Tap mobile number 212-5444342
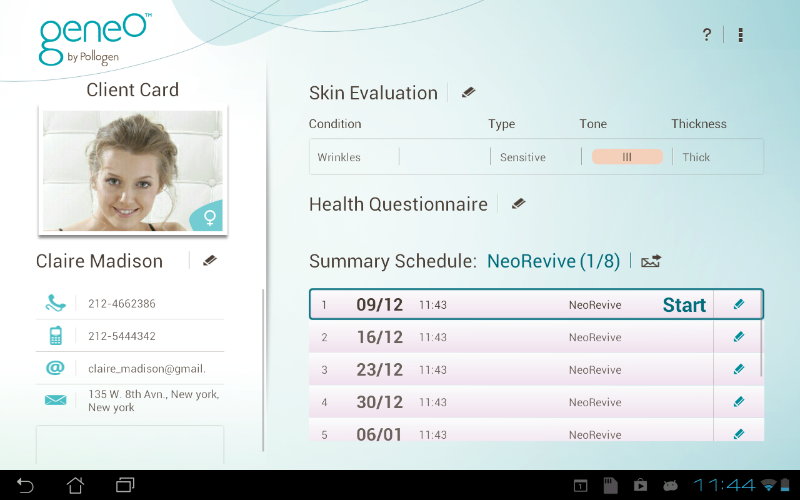This screenshot has width=800, height=500. (122, 336)
